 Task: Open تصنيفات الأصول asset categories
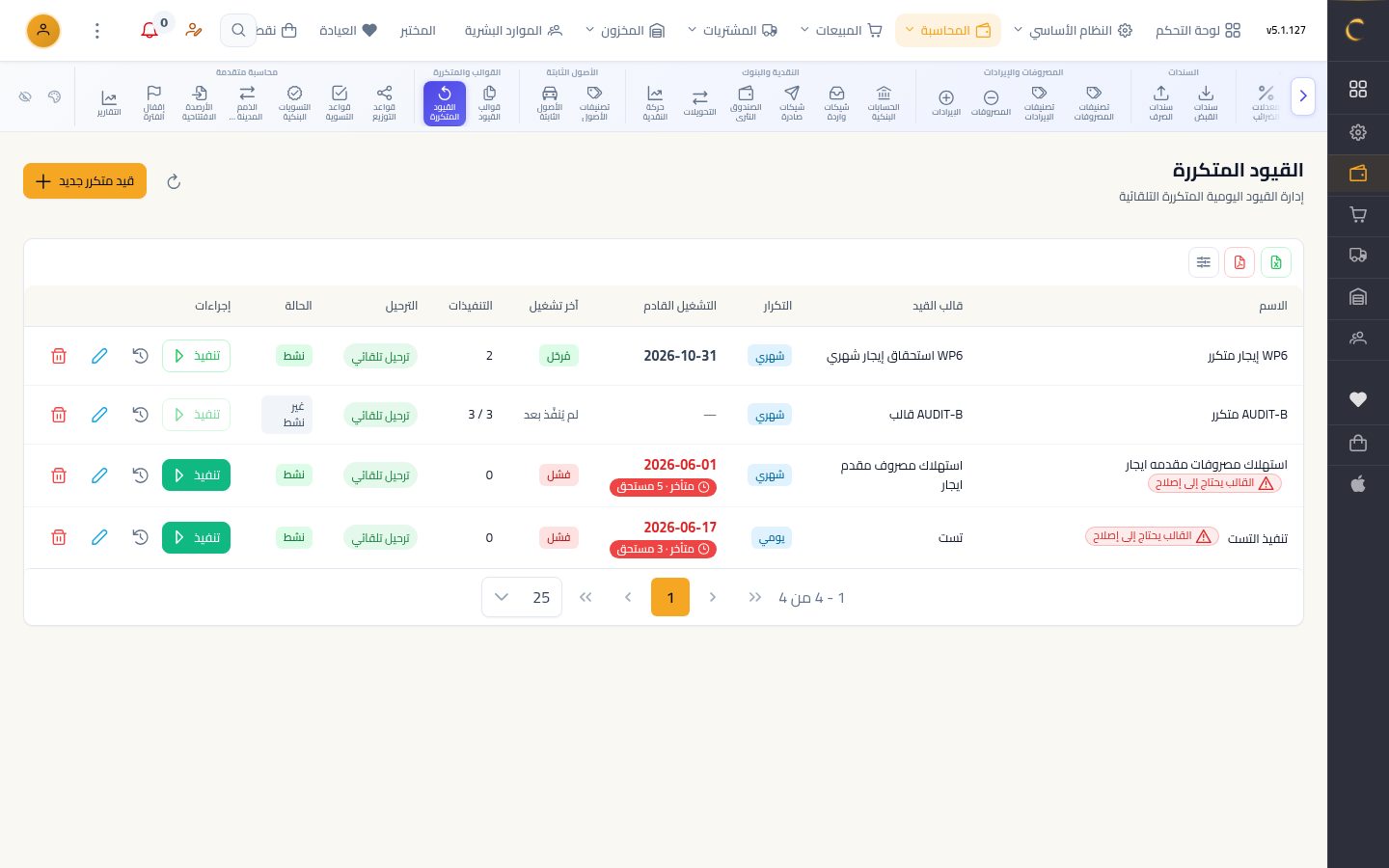pyautogui.click(x=594, y=103)
